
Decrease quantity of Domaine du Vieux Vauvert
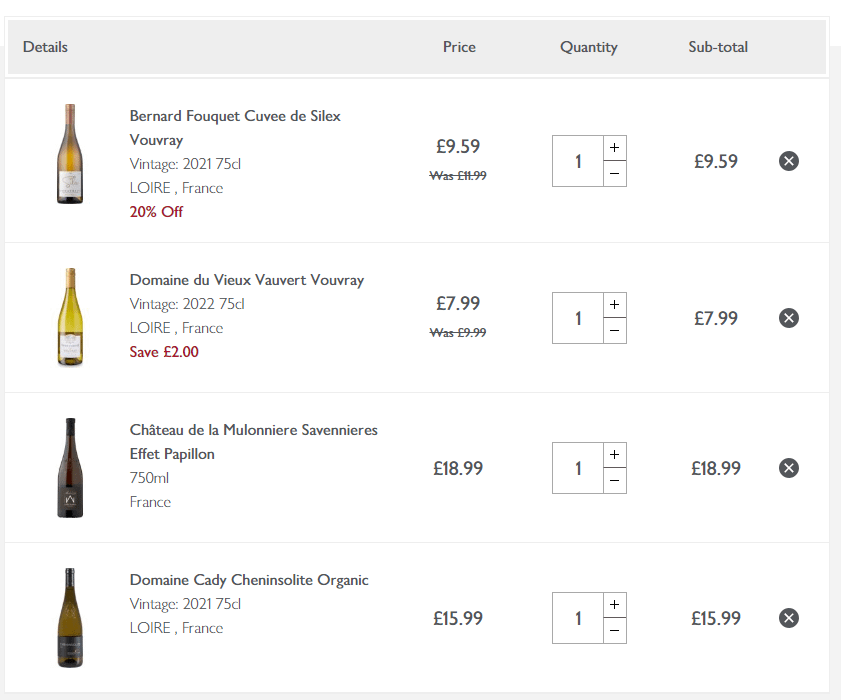pyautogui.click(x=614, y=331)
